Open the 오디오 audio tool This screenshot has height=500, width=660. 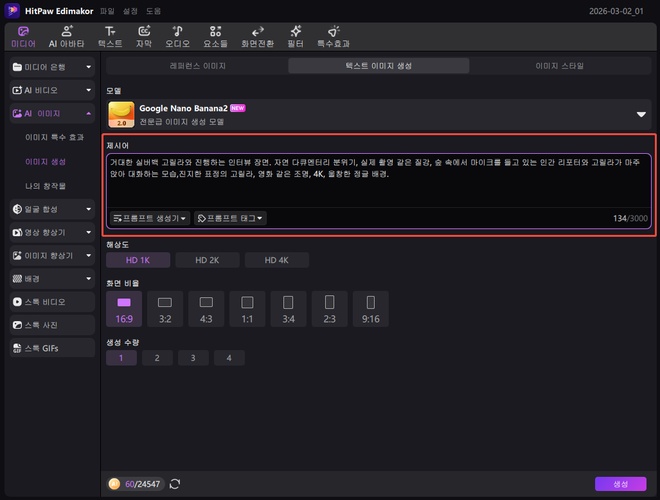(177, 37)
